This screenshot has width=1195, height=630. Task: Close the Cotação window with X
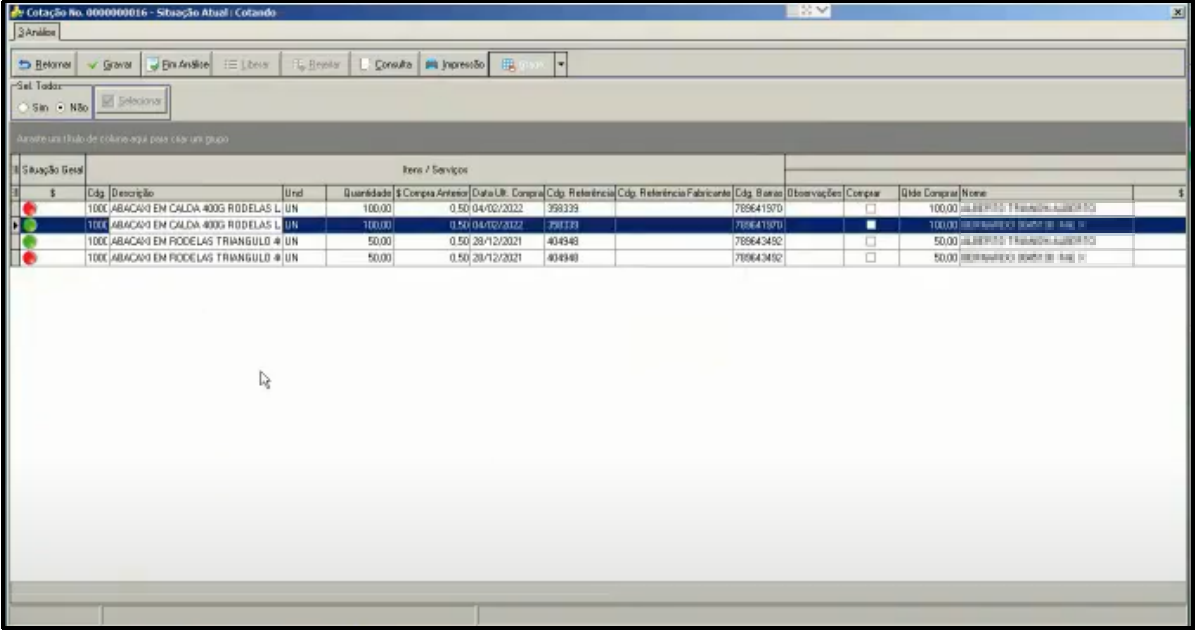(x=1177, y=12)
